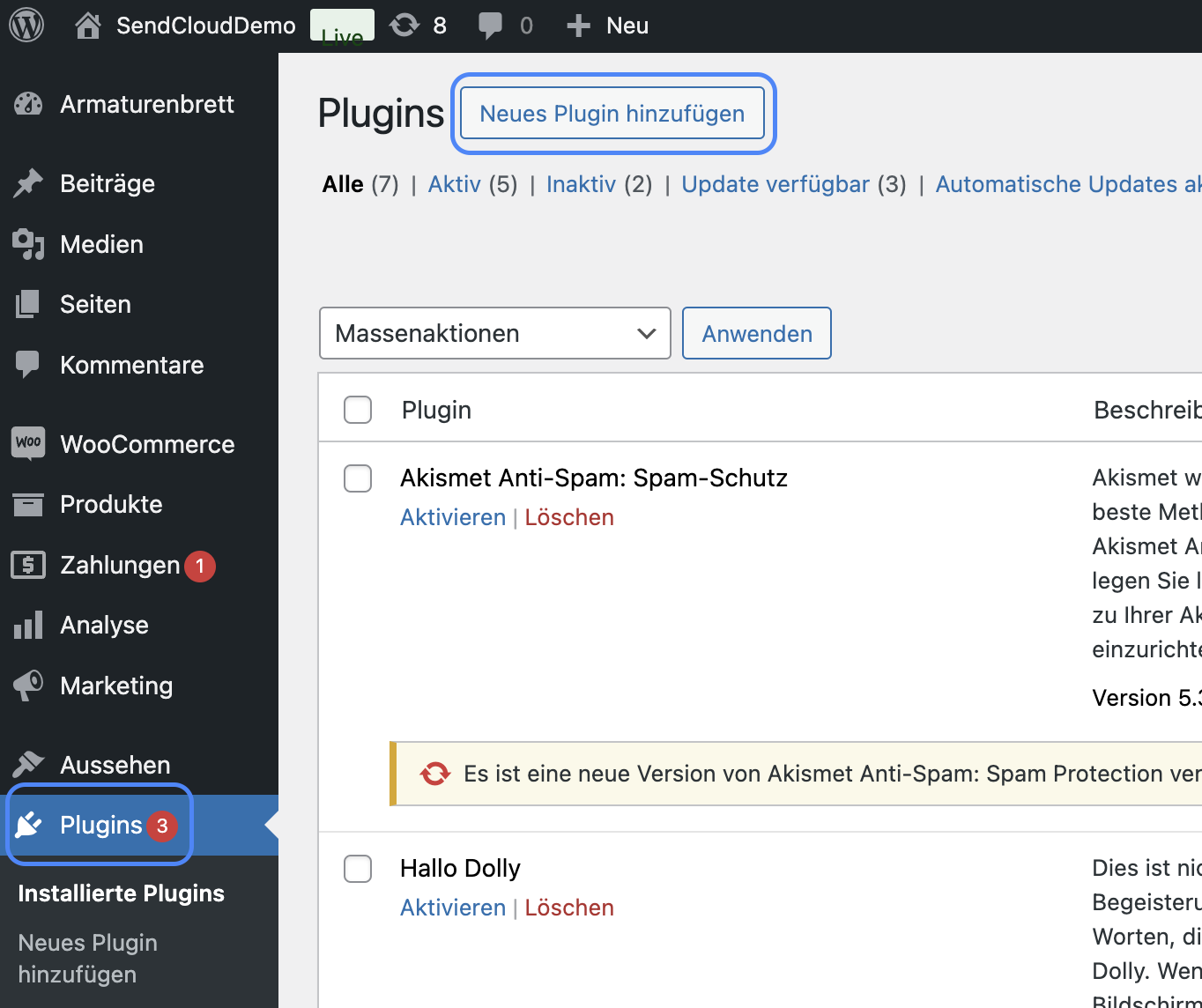The image size is (1202, 1008).
Task: Filter by Automatische Updates
Action: point(1069,184)
